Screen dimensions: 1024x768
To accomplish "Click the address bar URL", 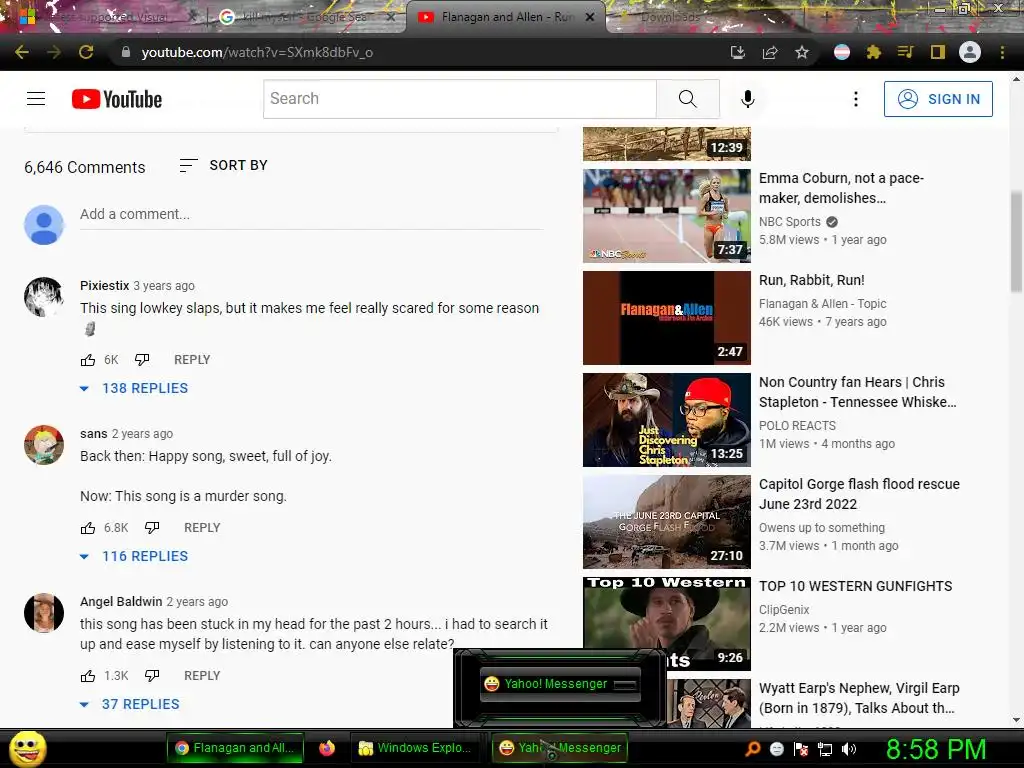I will [257, 52].
